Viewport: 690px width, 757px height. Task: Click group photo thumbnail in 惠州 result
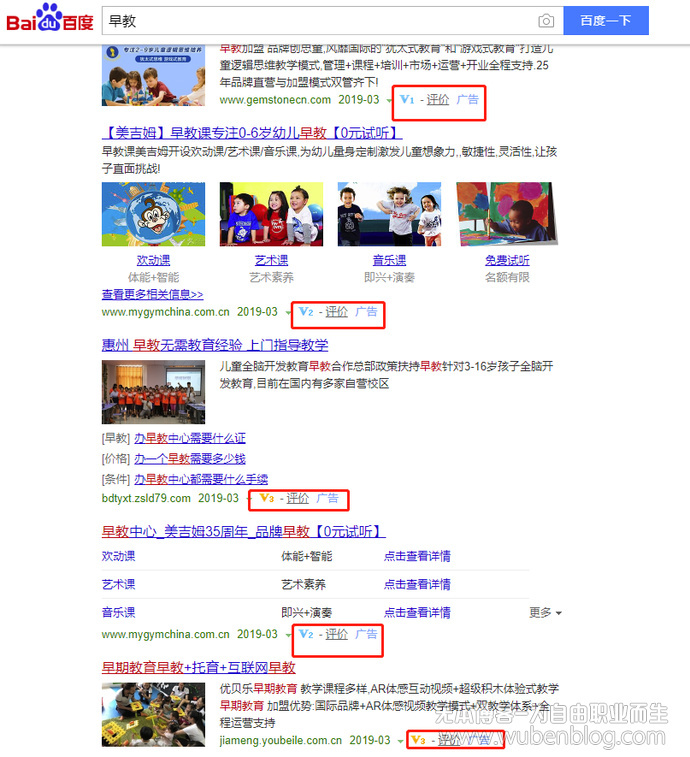[154, 392]
